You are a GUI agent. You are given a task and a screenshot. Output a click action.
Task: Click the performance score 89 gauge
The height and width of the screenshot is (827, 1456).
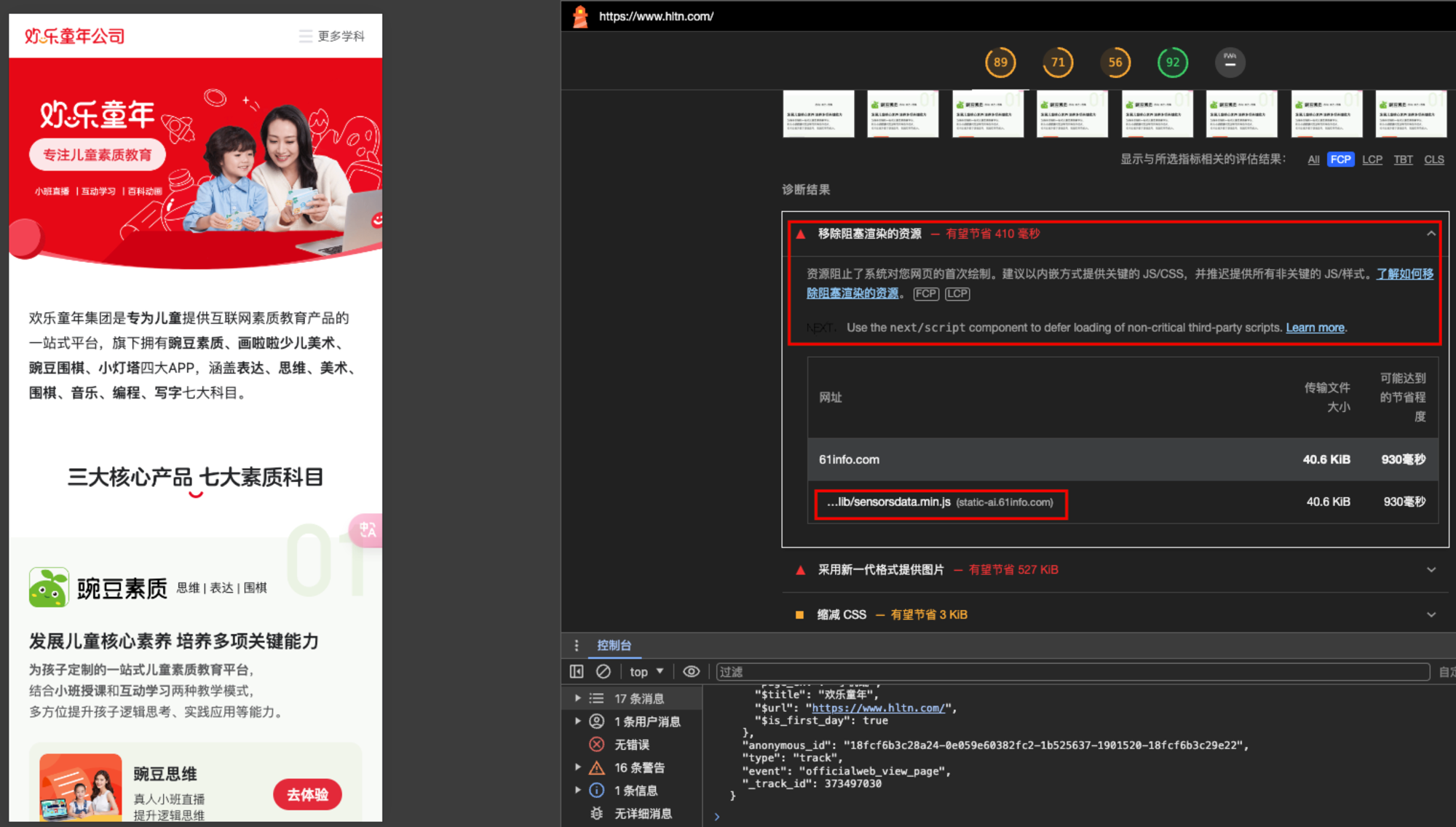coord(1000,63)
